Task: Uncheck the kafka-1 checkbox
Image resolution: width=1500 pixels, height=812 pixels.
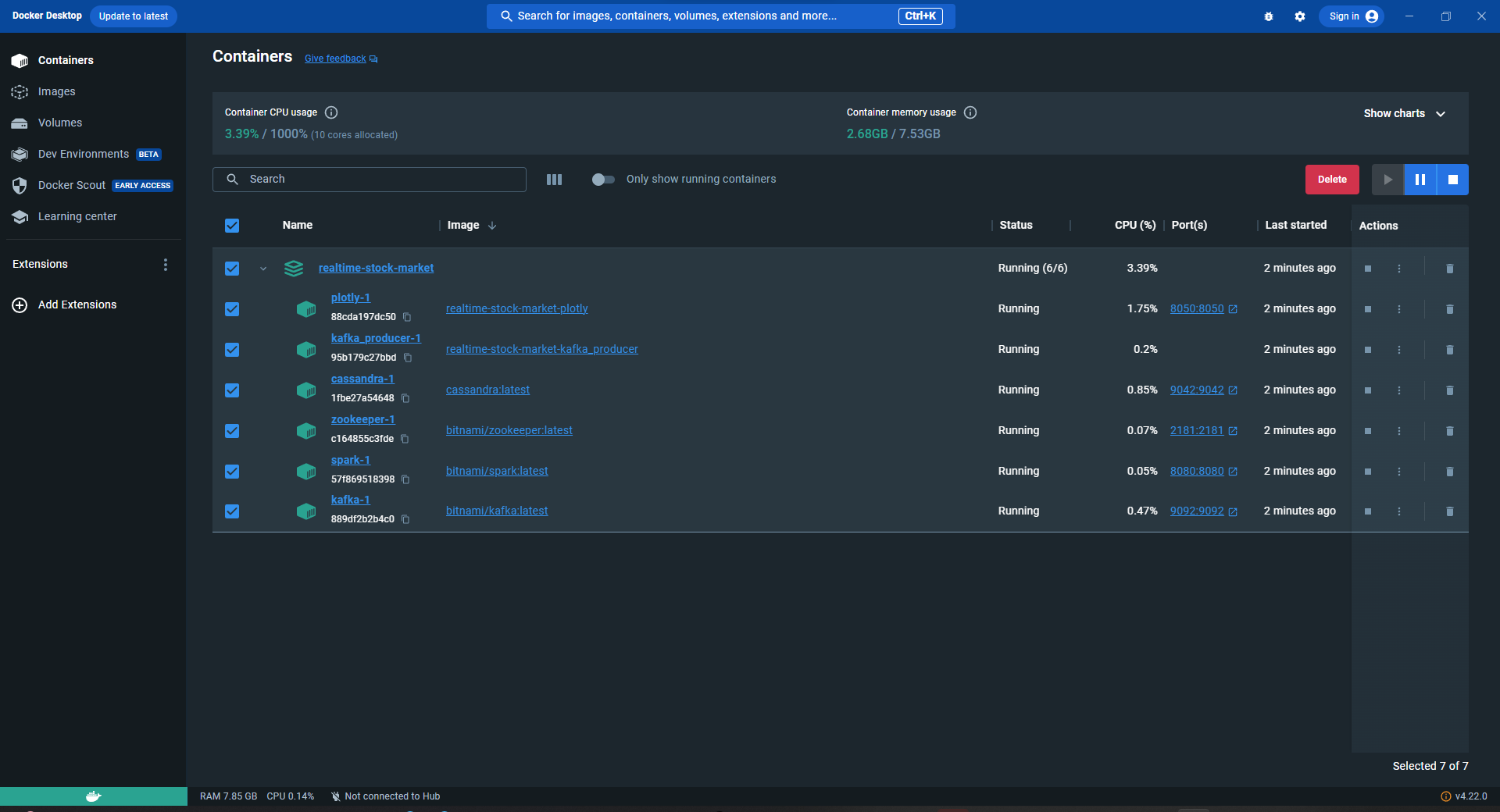Action: click(x=232, y=511)
